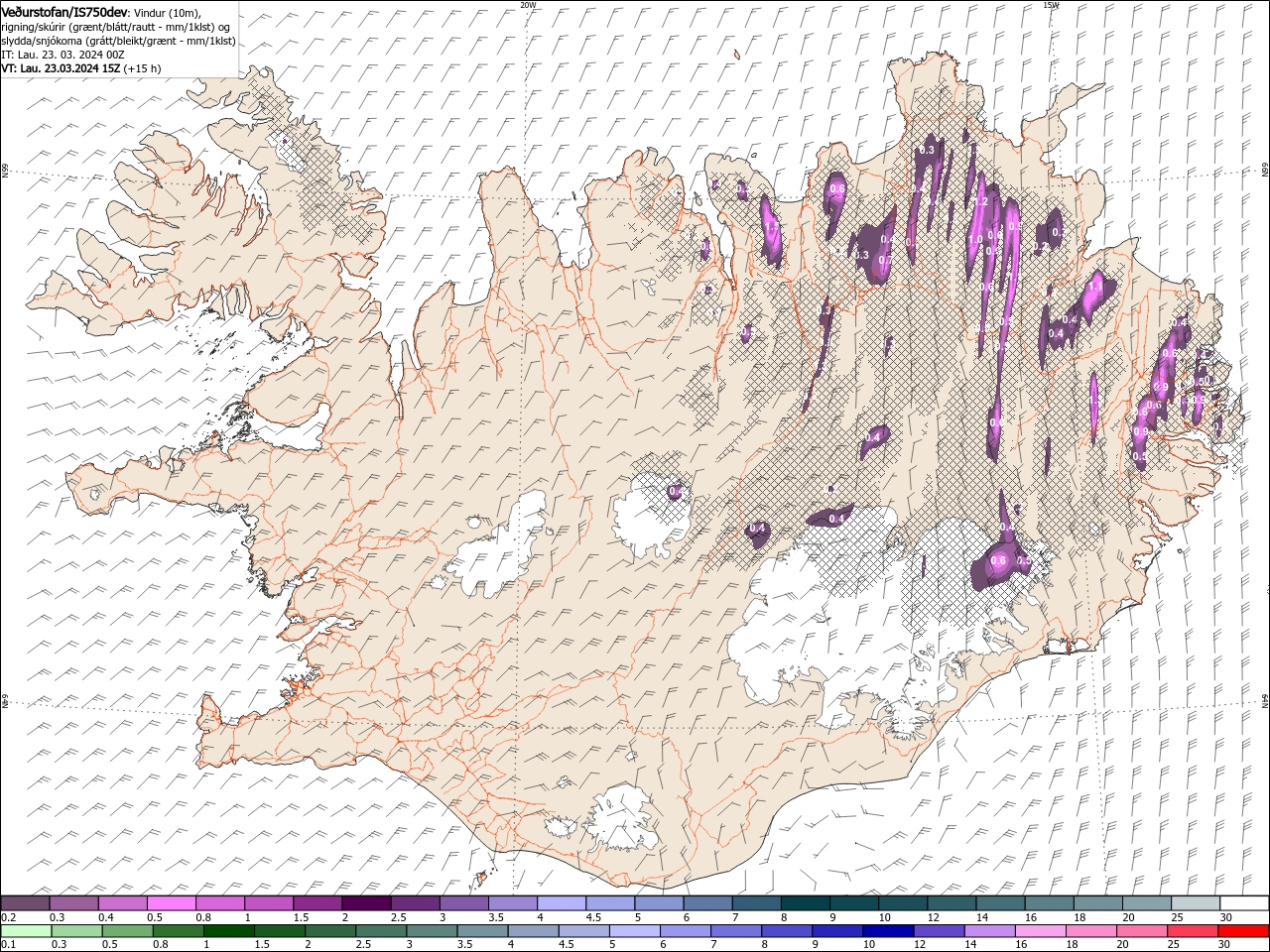Click the '4.5' label in the rain legend
The width and height of the screenshot is (1270, 952).
tap(565, 945)
